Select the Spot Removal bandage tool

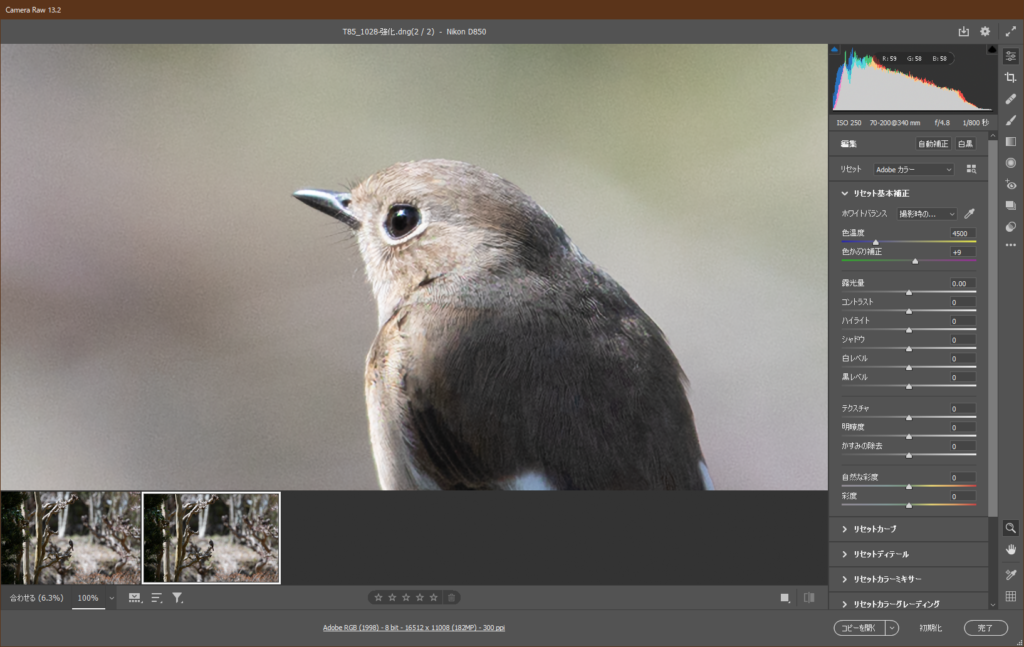click(1010, 99)
